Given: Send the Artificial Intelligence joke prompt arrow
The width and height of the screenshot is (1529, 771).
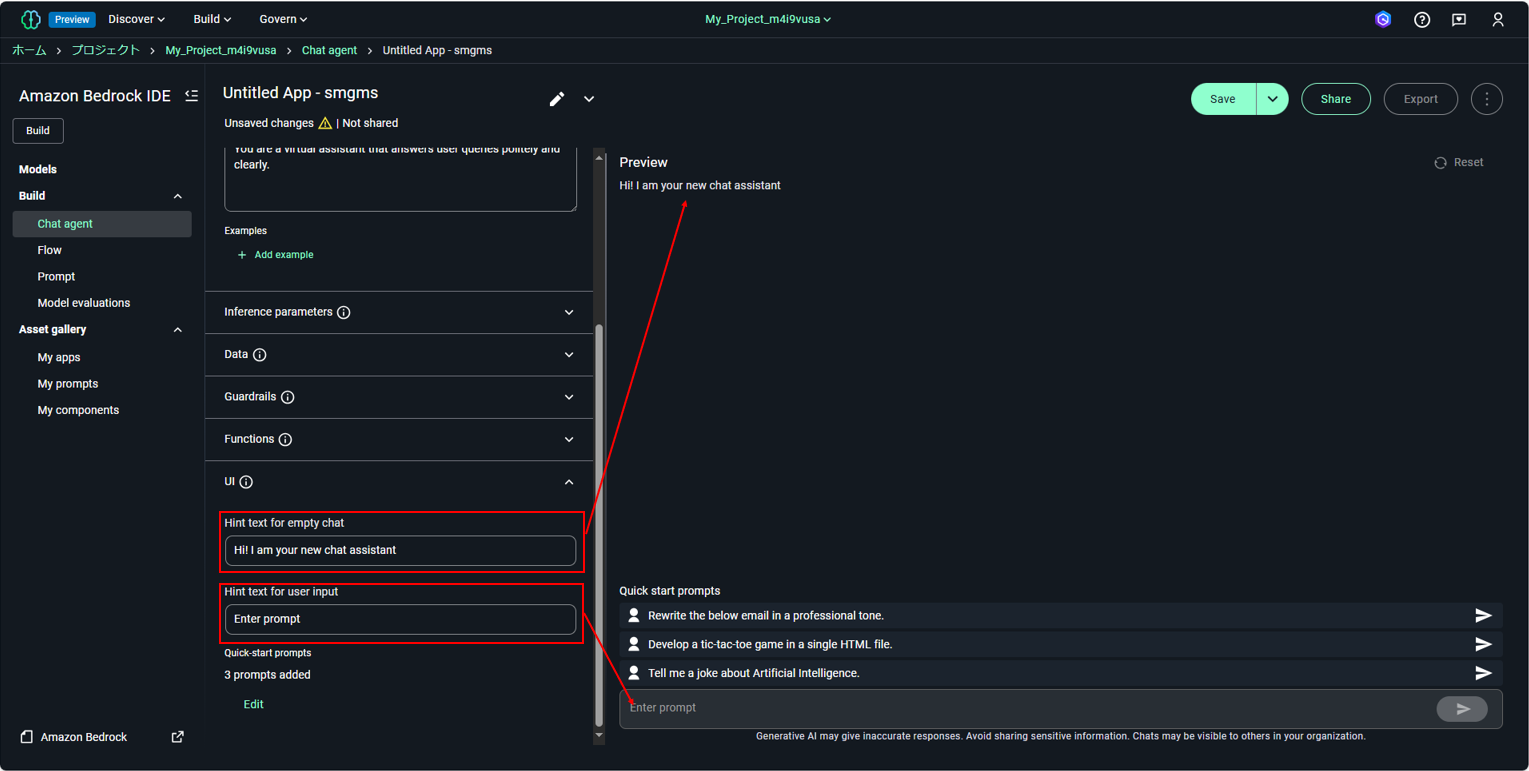Looking at the screenshot, I should coord(1483,673).
